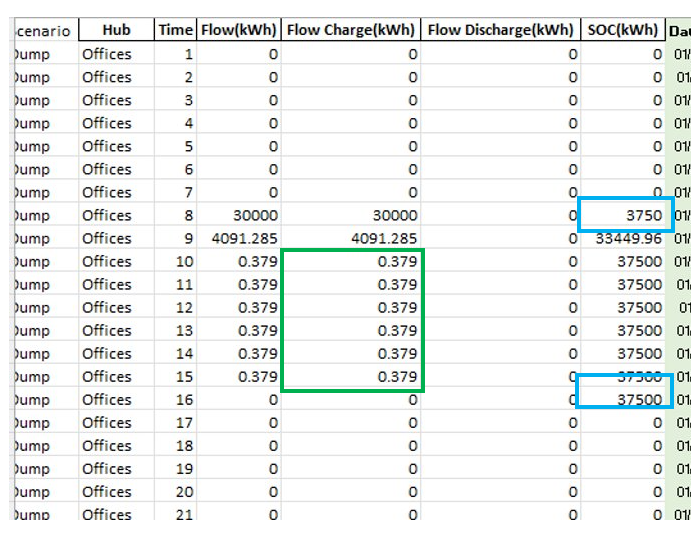Select the Offices cell in Time 1 row

(117, 54)
